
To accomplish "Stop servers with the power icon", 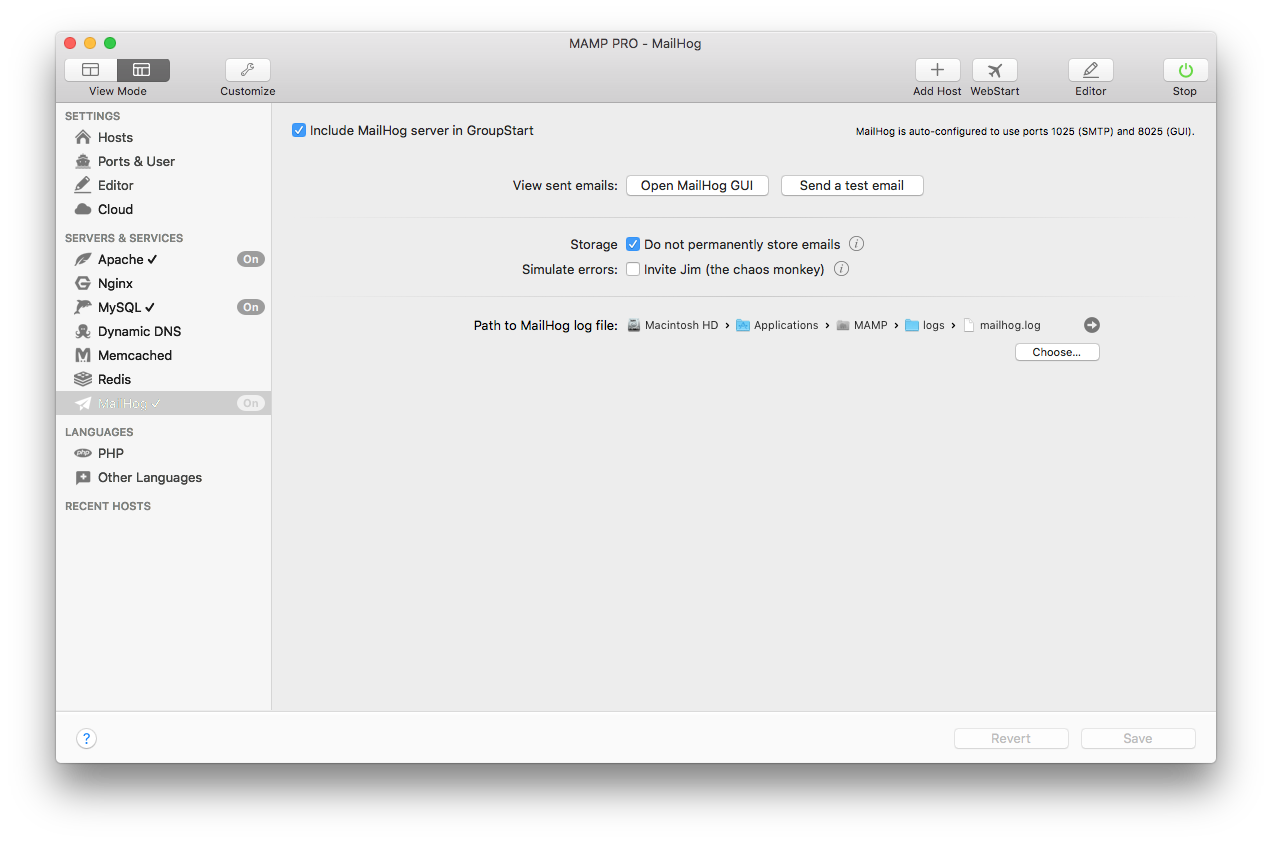I will point(1185,70).
